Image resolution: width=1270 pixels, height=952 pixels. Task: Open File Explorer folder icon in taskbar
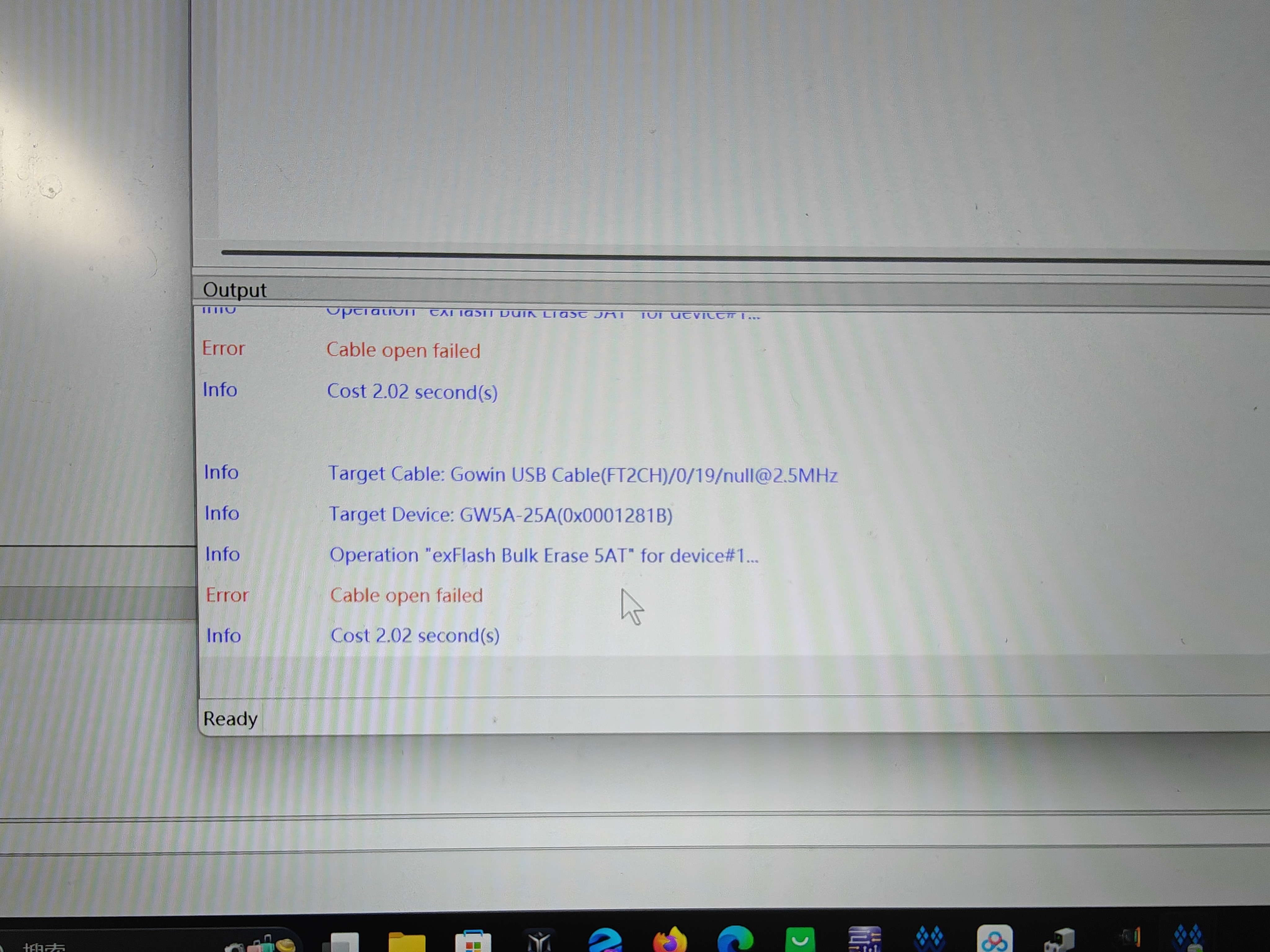coord(406,941)
